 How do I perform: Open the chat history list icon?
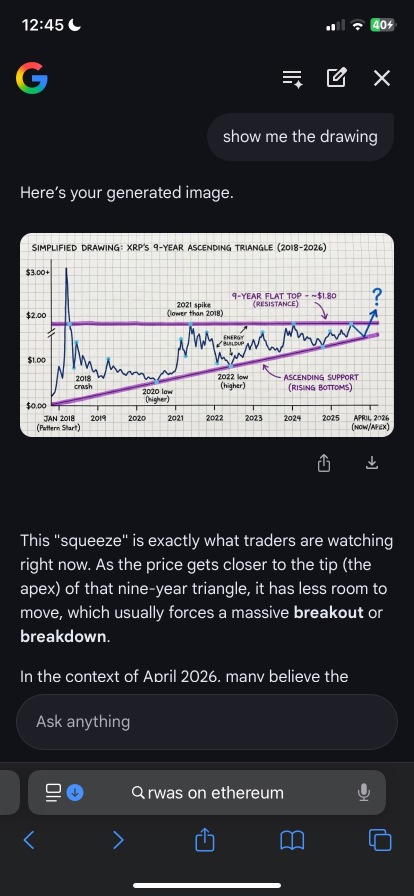click(x=293, y=78)
